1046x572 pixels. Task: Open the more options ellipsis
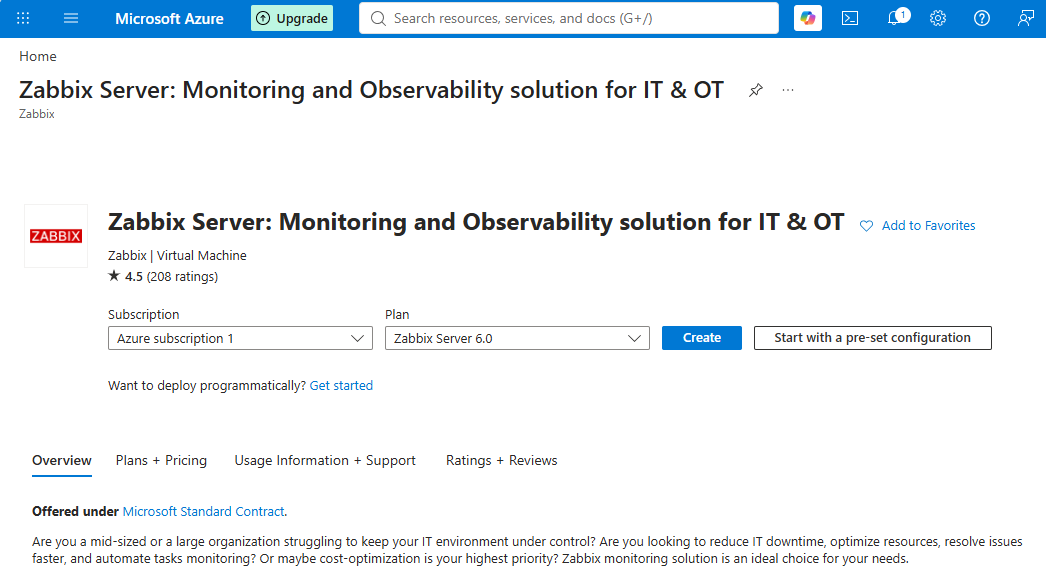788,90
